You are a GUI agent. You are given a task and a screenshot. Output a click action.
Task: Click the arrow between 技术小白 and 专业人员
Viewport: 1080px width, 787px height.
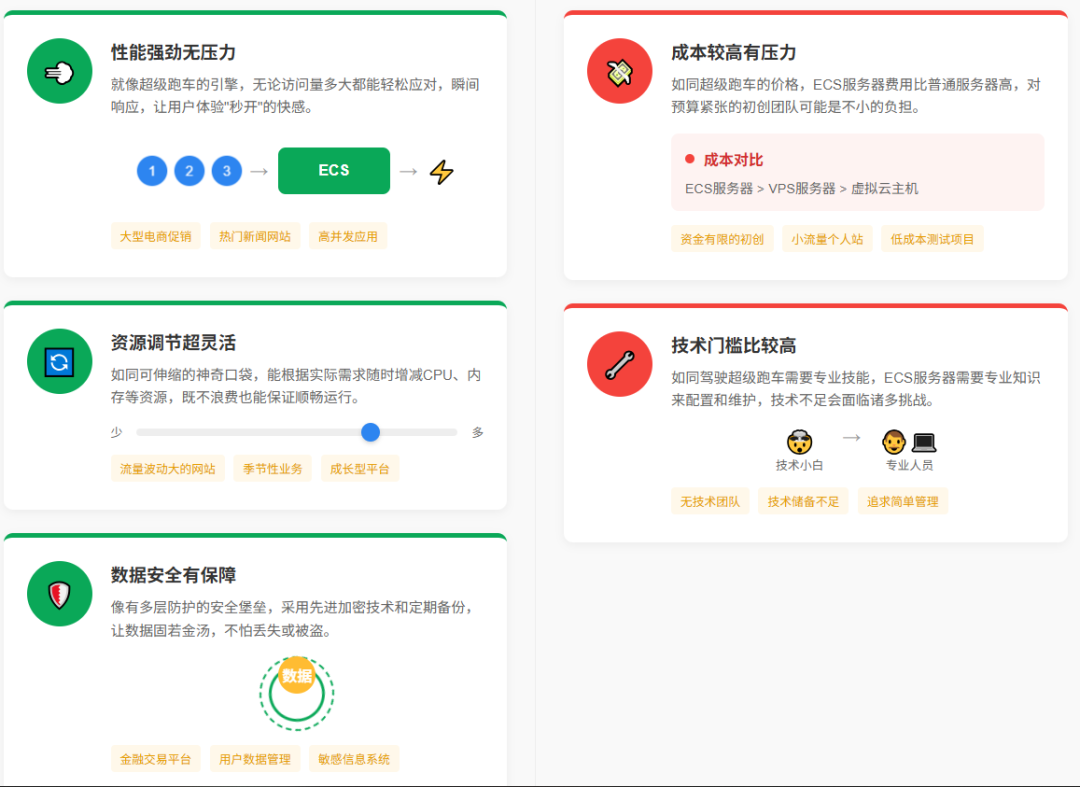coord(851,437)
